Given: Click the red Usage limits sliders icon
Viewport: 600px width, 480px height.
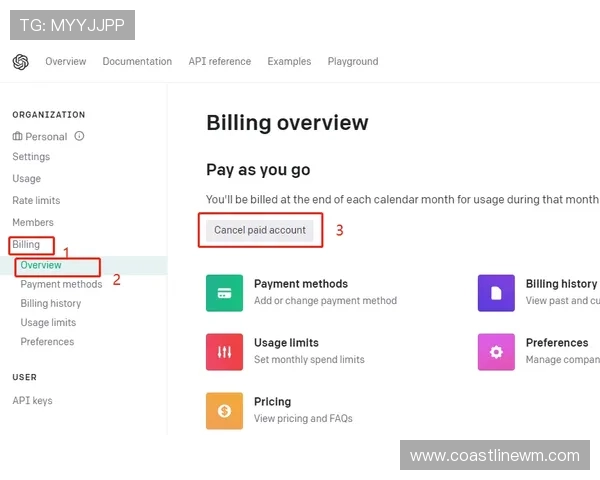Looking at the screenshot, I should tap(225, 352).
